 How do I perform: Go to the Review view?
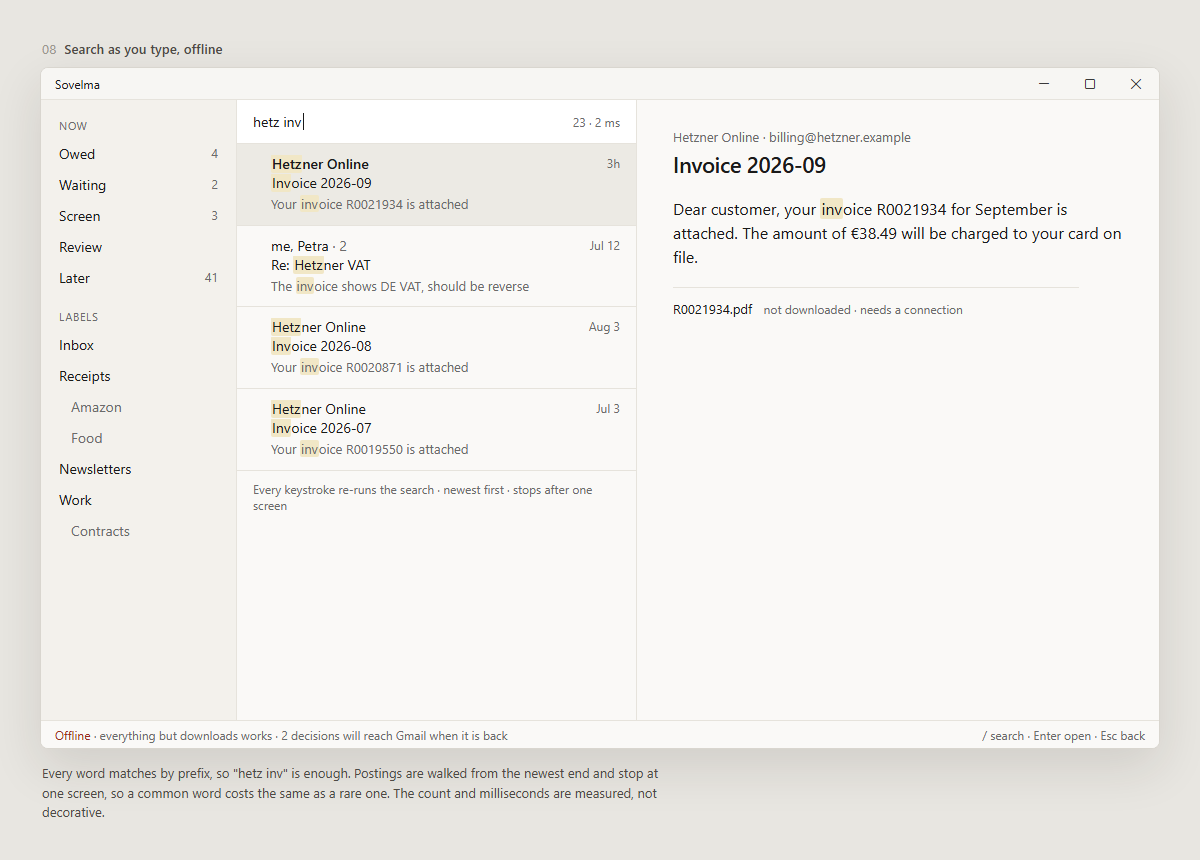point(138,247)
